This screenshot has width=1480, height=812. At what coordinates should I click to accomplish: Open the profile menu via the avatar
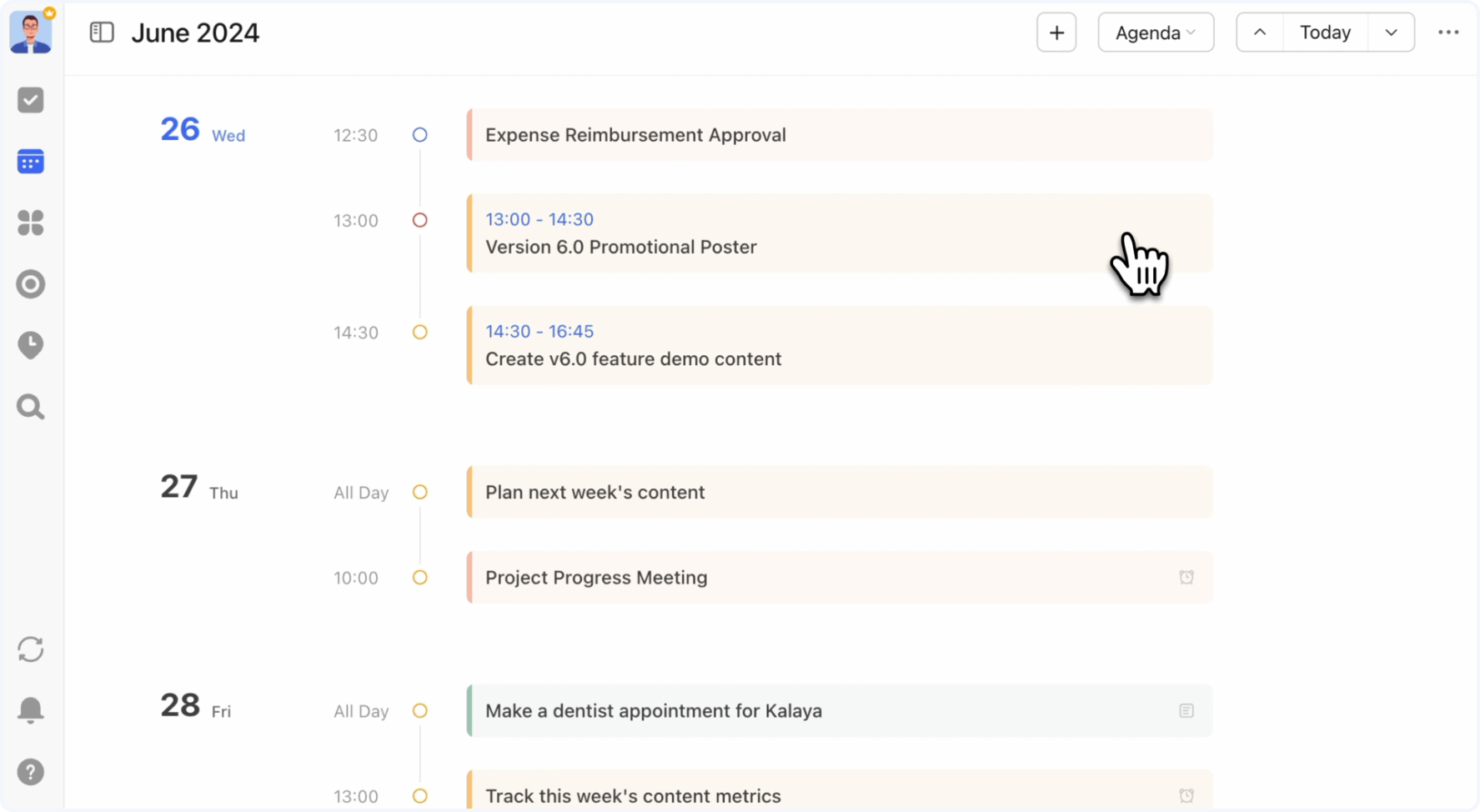pos(30,32)
